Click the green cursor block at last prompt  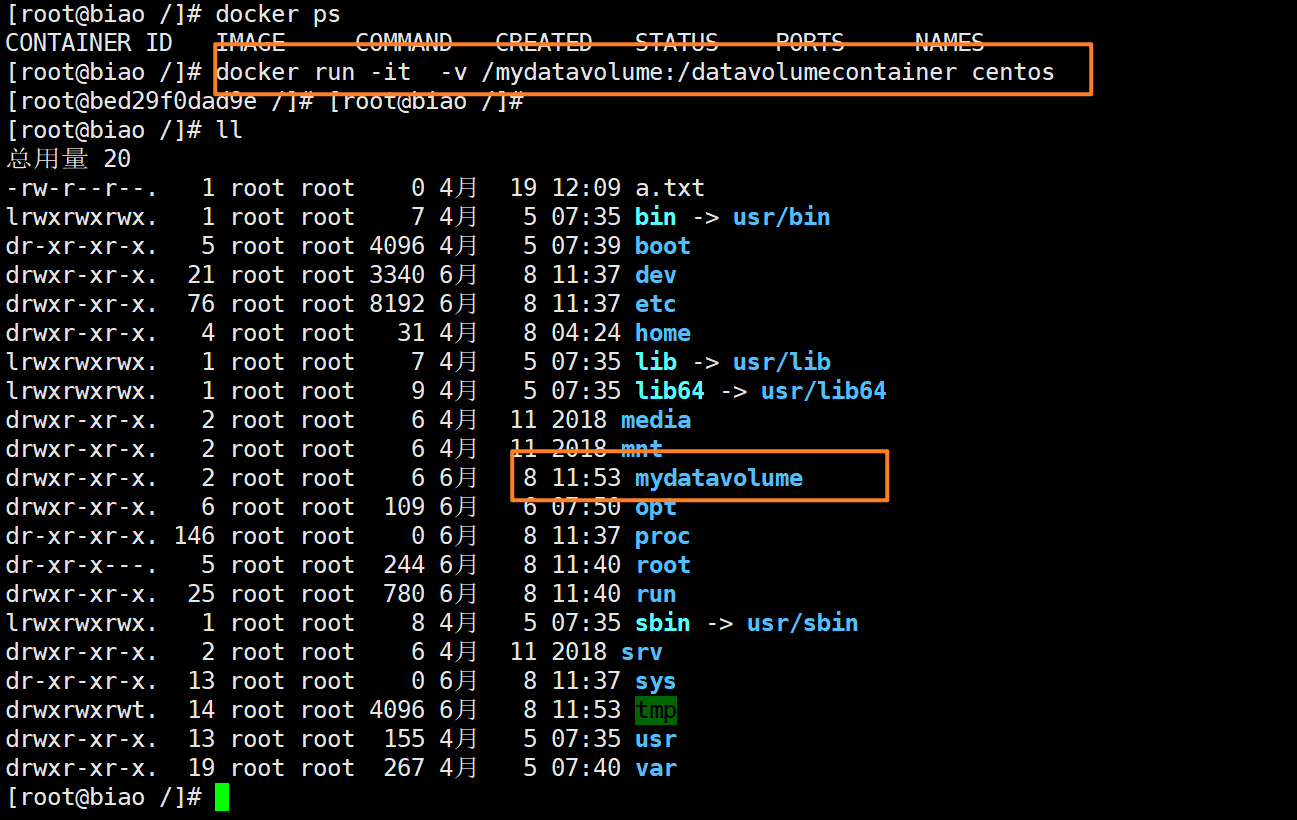click(222, 797)
